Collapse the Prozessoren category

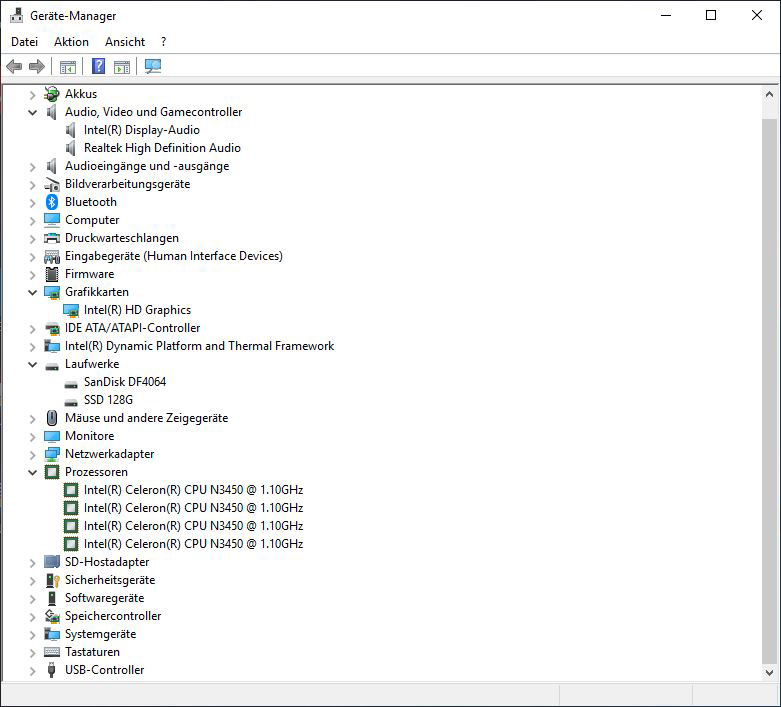click(32, 472)
